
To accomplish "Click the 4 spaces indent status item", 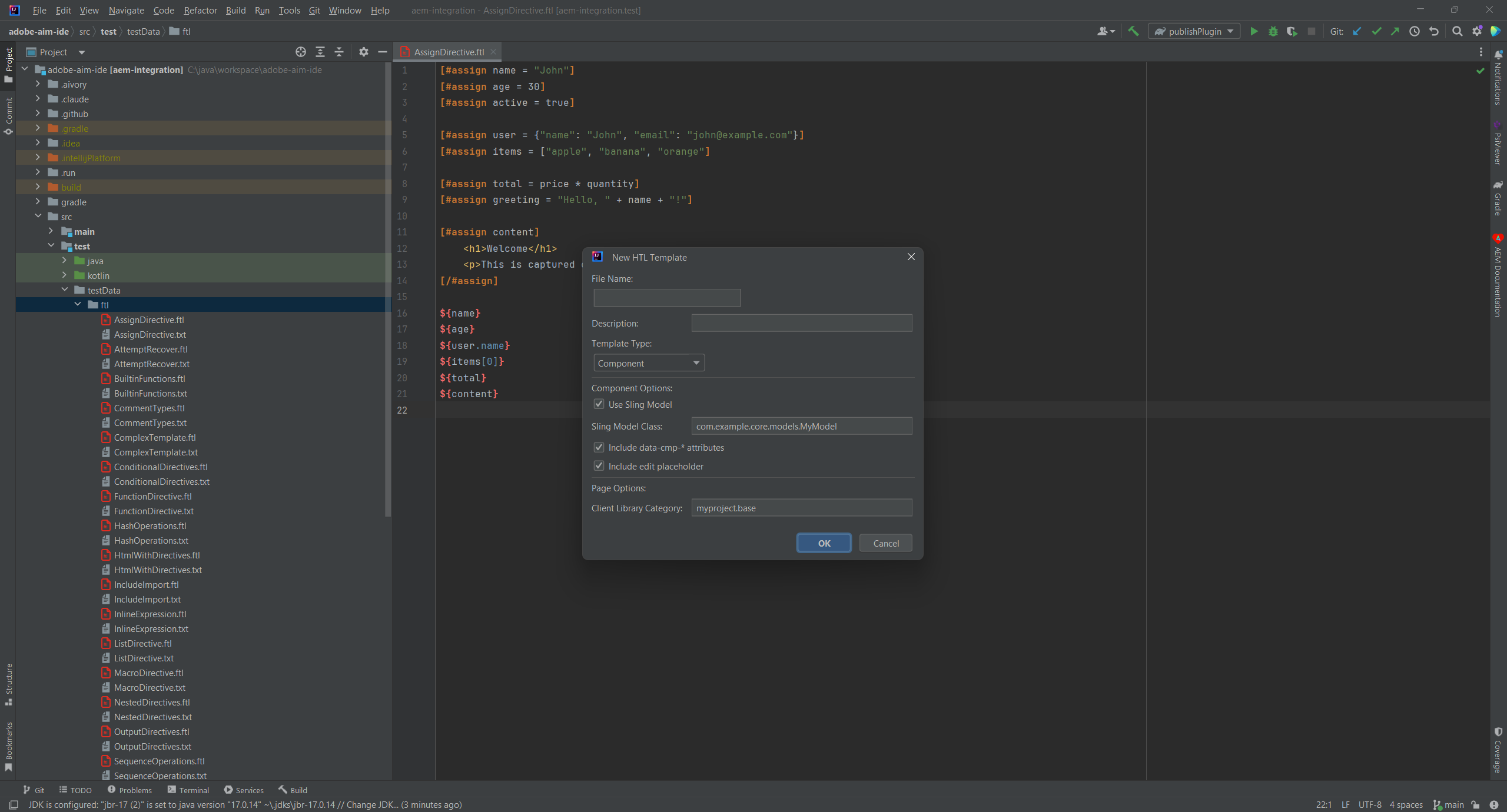I will coord(1406,805).
